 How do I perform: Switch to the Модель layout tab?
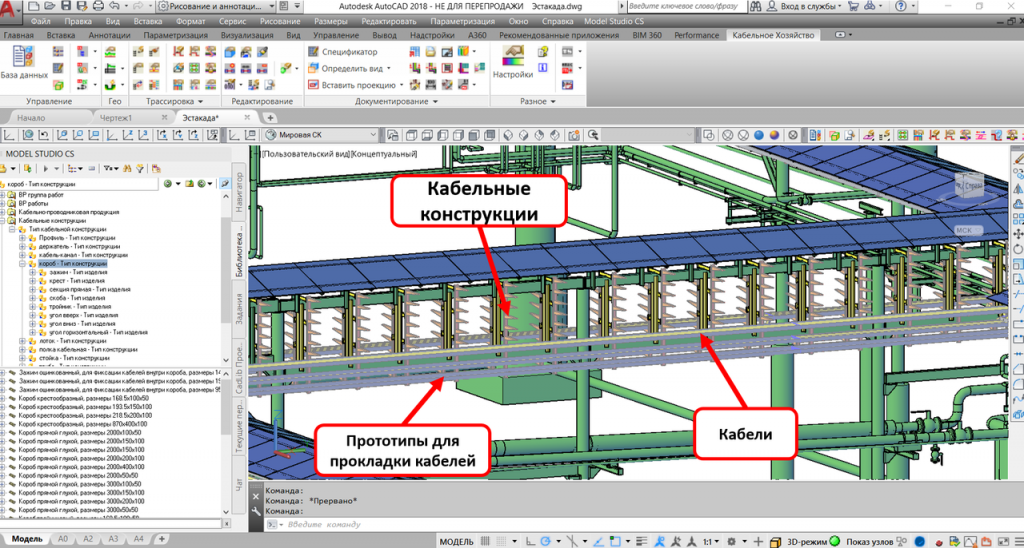click(27, 539)
